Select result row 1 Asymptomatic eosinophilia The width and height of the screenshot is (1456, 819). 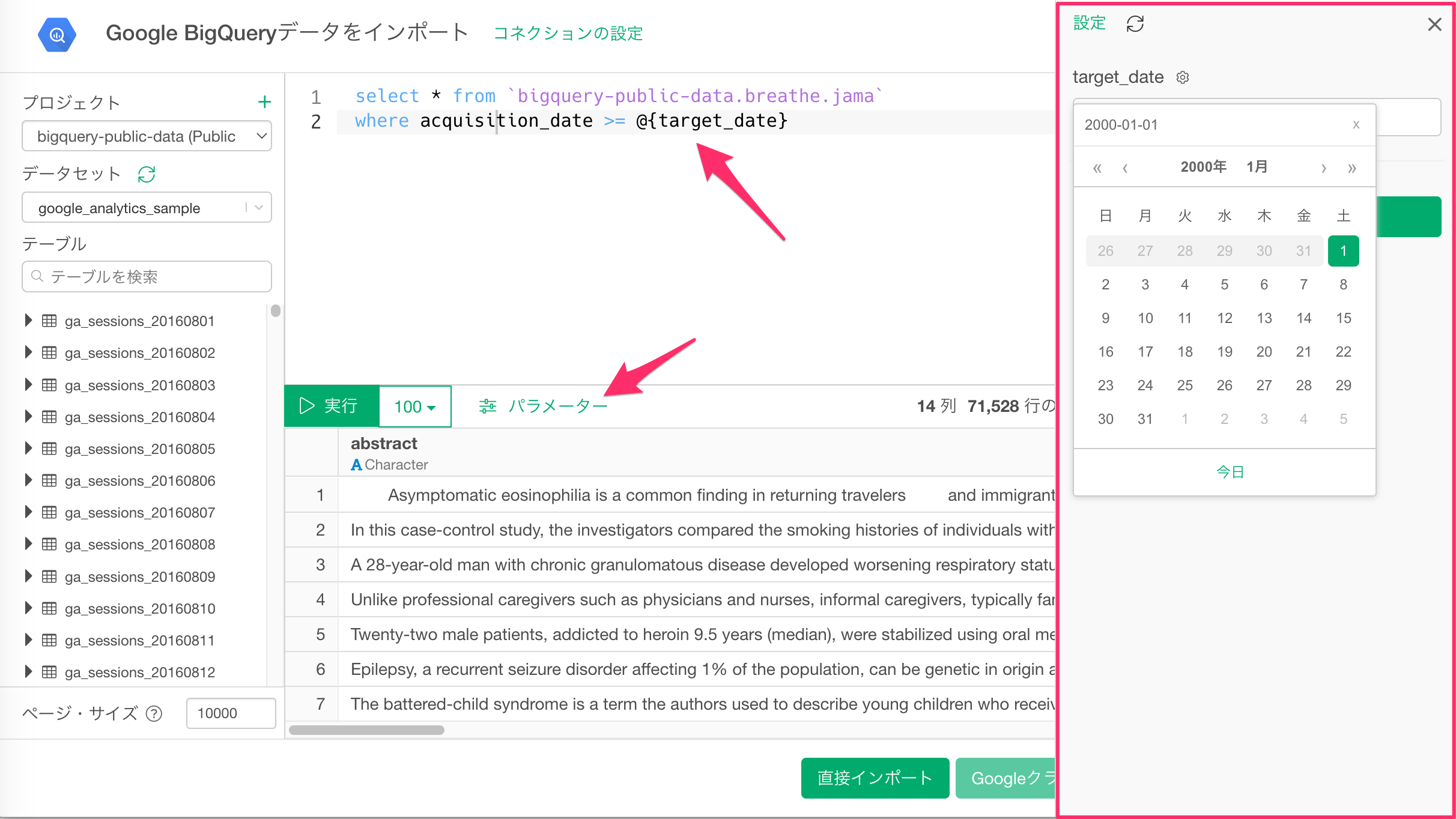point(670,495)
